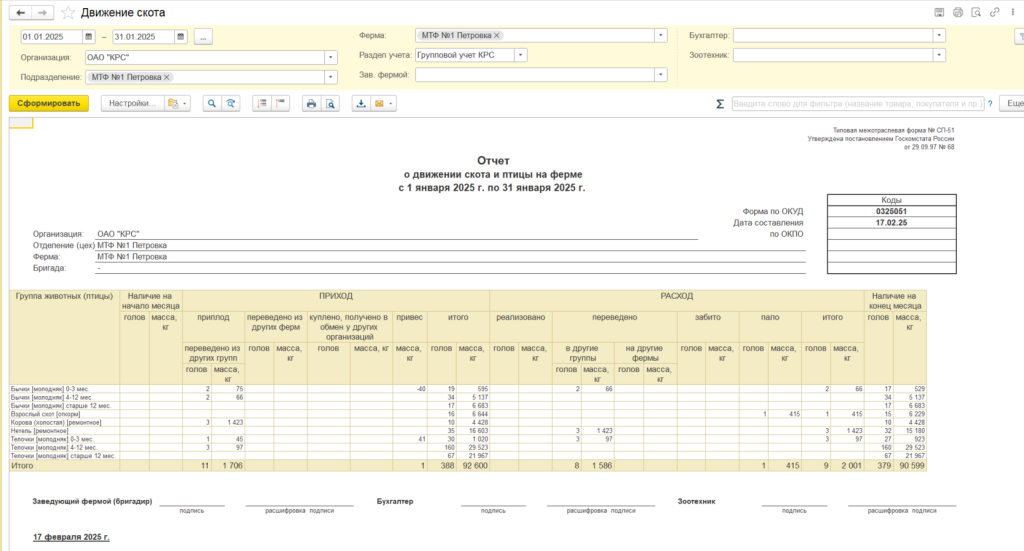Expand the Подразделение dropdown
Screen dimensions: 1024x551
click(x=330, y=77)
